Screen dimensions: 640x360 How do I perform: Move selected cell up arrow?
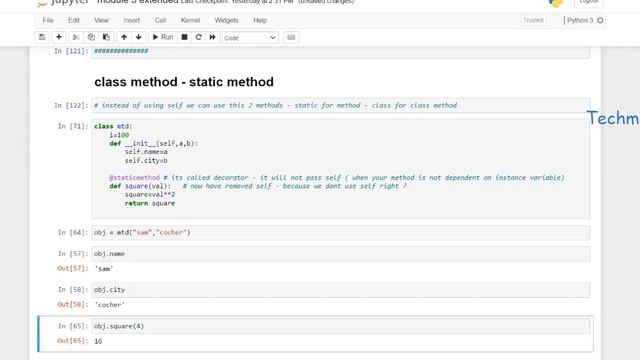(124, 37)
